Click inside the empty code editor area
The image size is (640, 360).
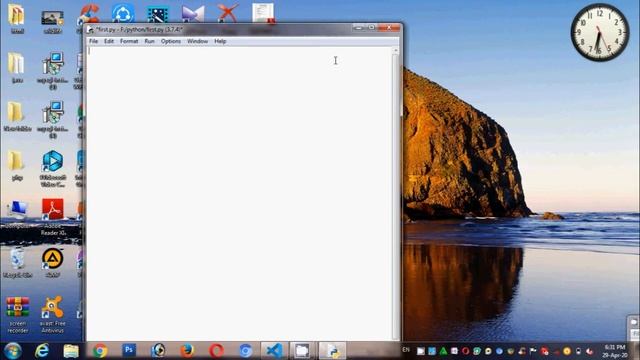coord(239,193)
